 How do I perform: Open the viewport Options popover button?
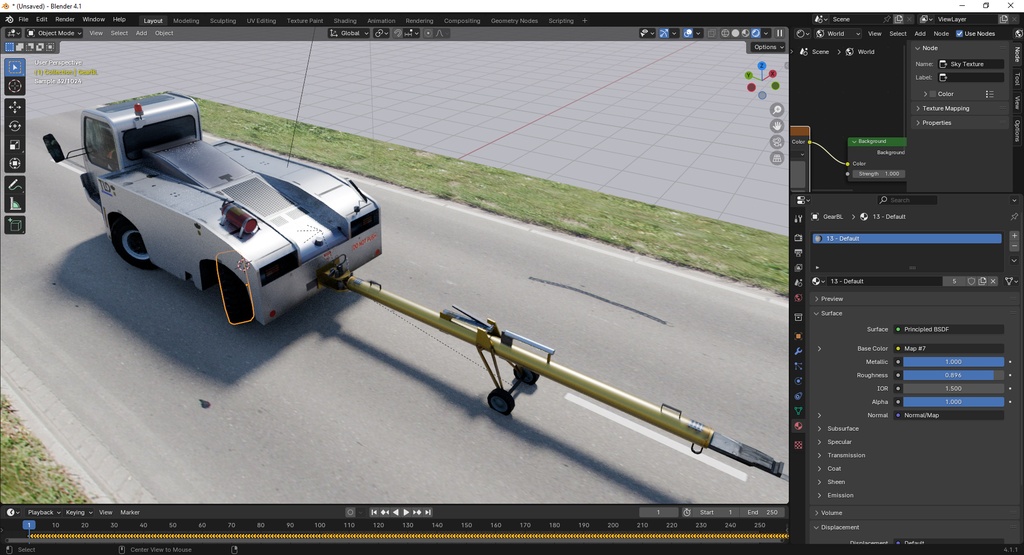[x=767, y=47]
